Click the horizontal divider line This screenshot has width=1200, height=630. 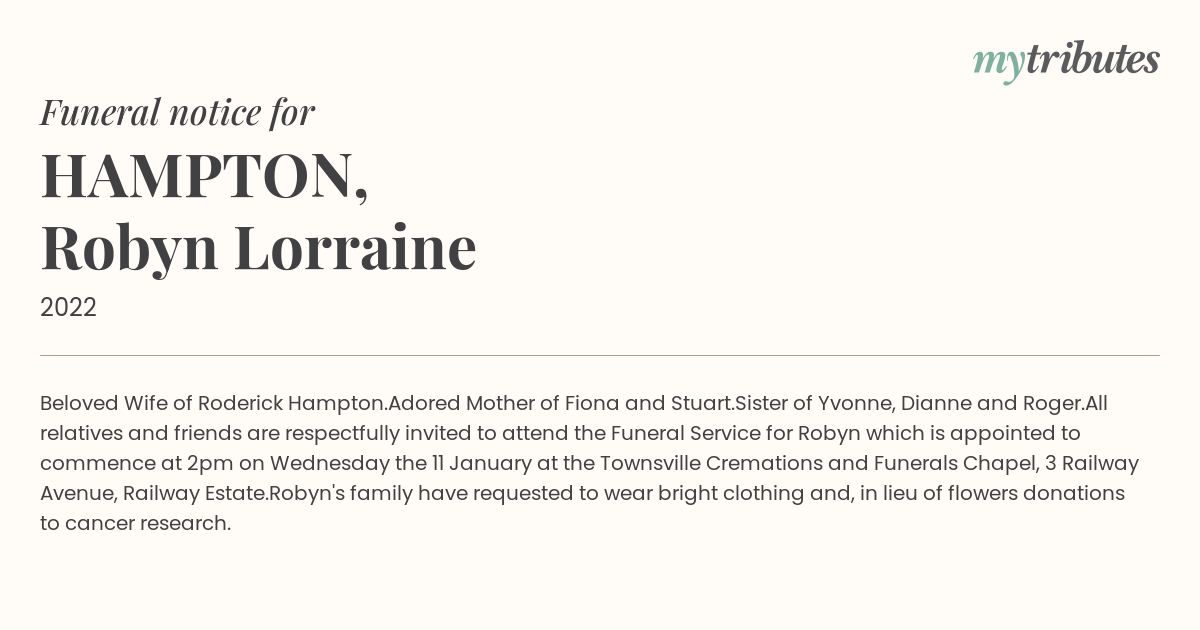600,355
